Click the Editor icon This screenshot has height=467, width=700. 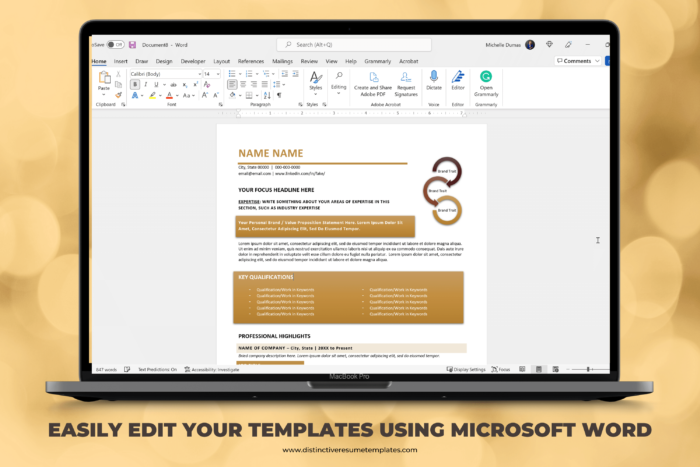(x=458, y=77)
